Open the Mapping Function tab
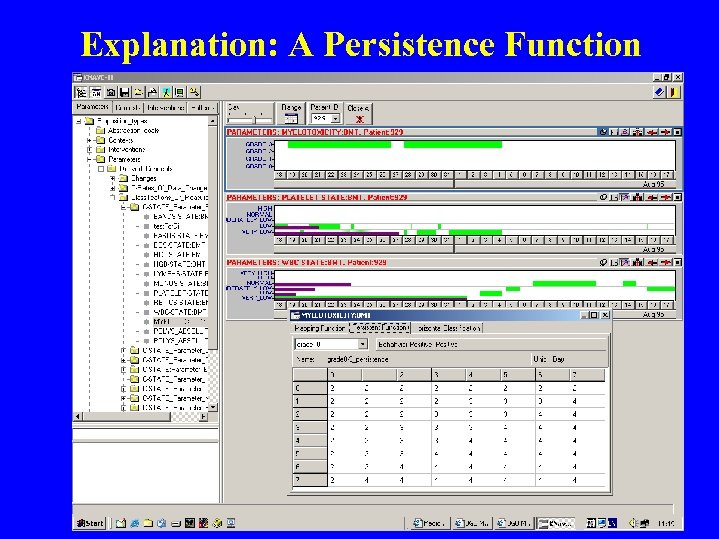 pos(320,328)
